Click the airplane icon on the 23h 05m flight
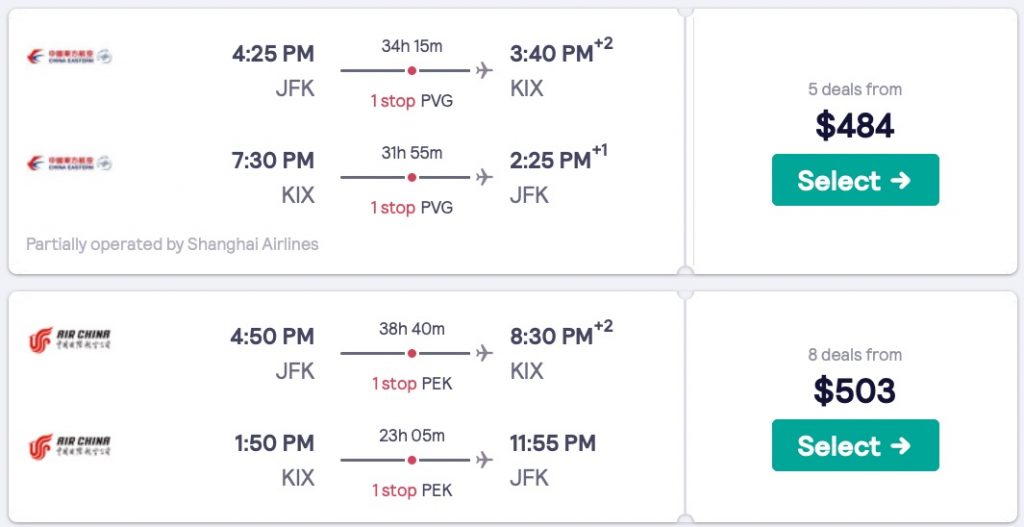This screenshot has height=527, width=1024. 485,460
